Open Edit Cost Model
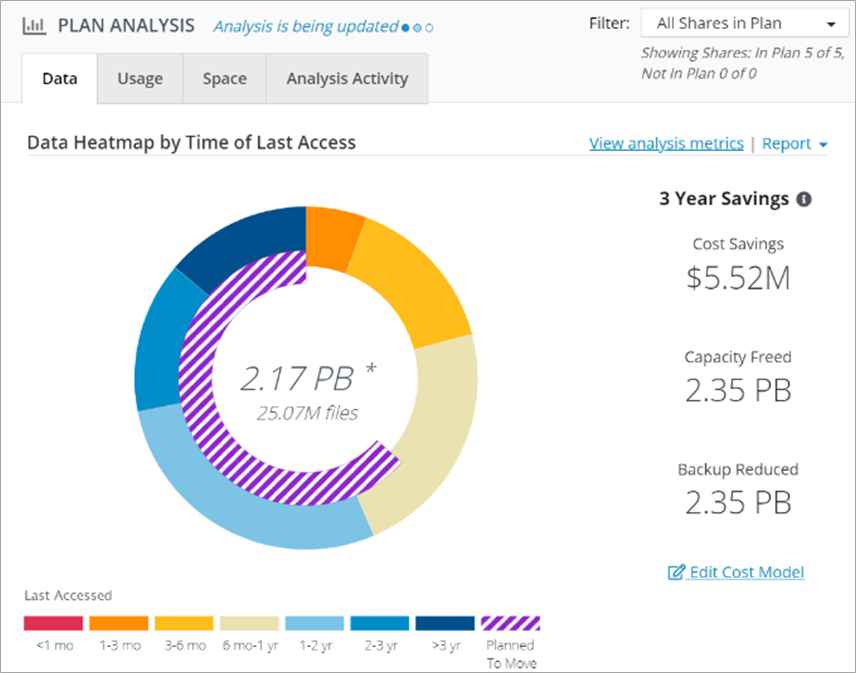Image resolution: width=856 pixels, height=673 pixels. (744, 572)
